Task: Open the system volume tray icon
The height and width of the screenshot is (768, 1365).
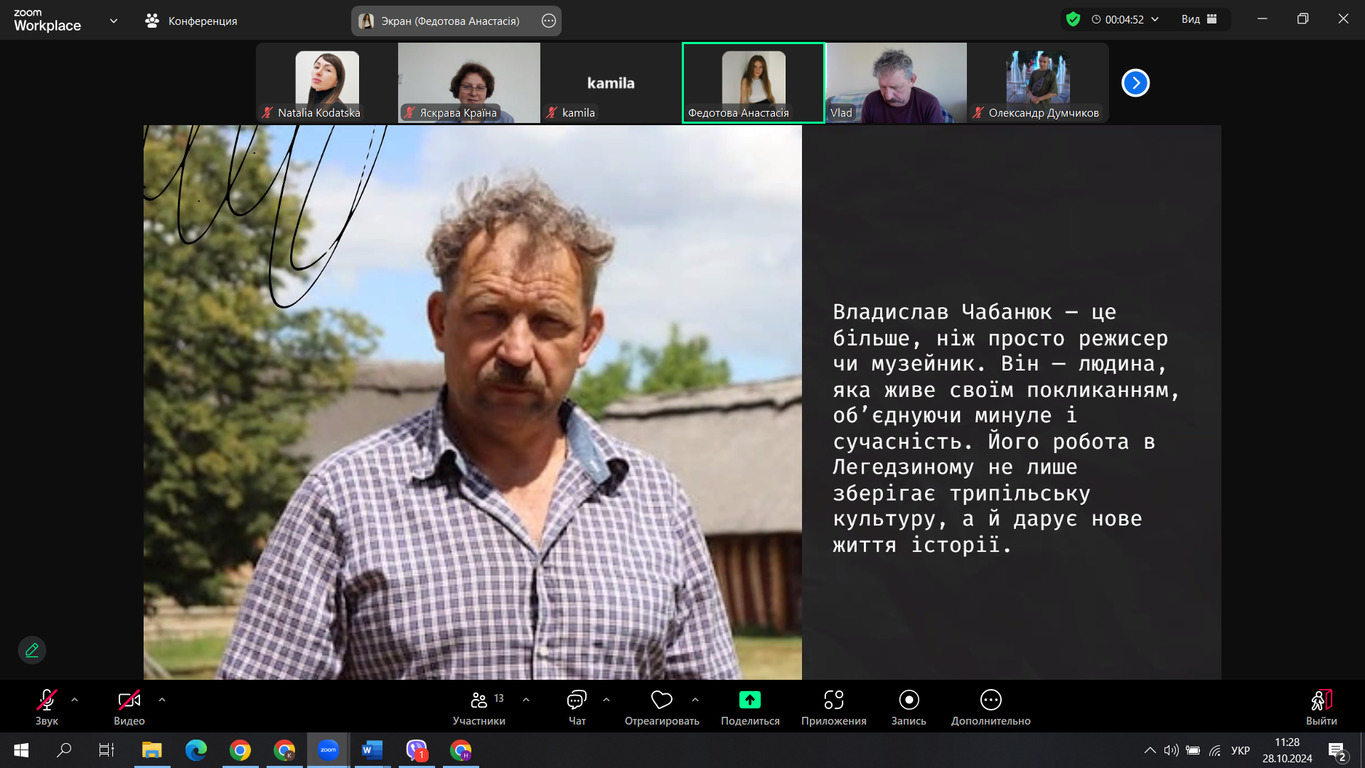Action: coord(1171,750)
